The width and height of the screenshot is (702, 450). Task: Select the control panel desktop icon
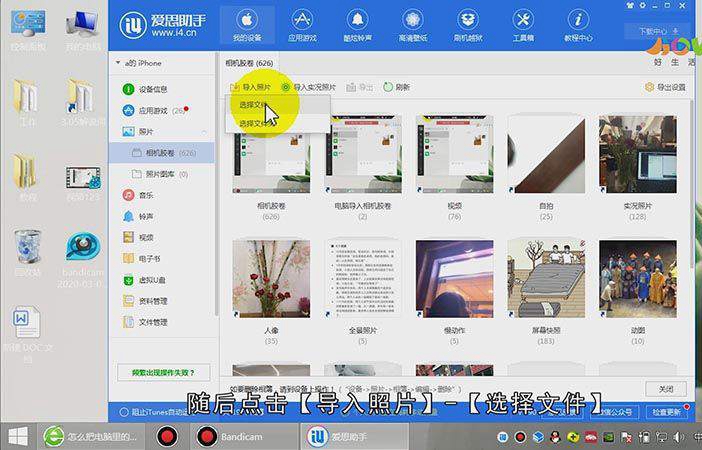click(x=28, y=31)
